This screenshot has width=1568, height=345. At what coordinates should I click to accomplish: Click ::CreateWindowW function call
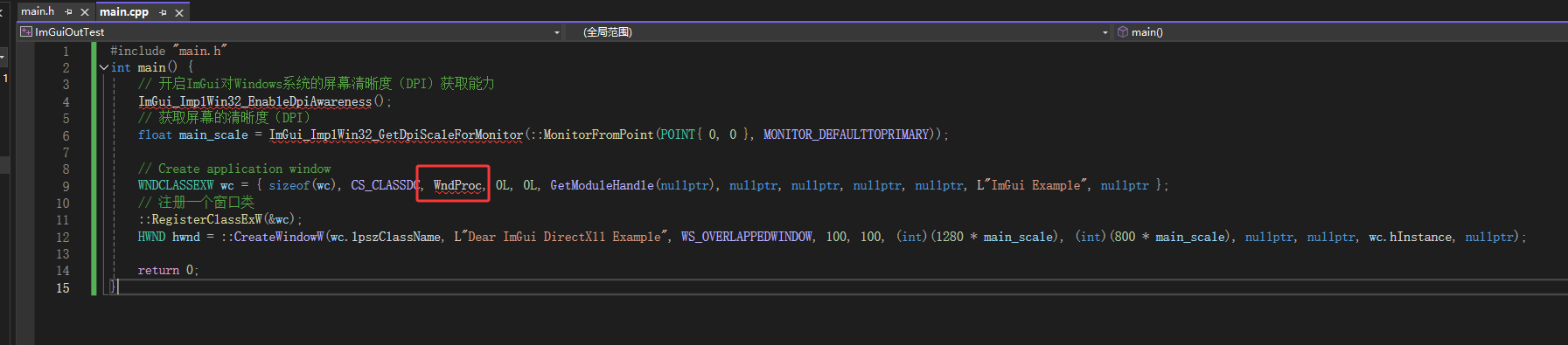click(272, 237)
